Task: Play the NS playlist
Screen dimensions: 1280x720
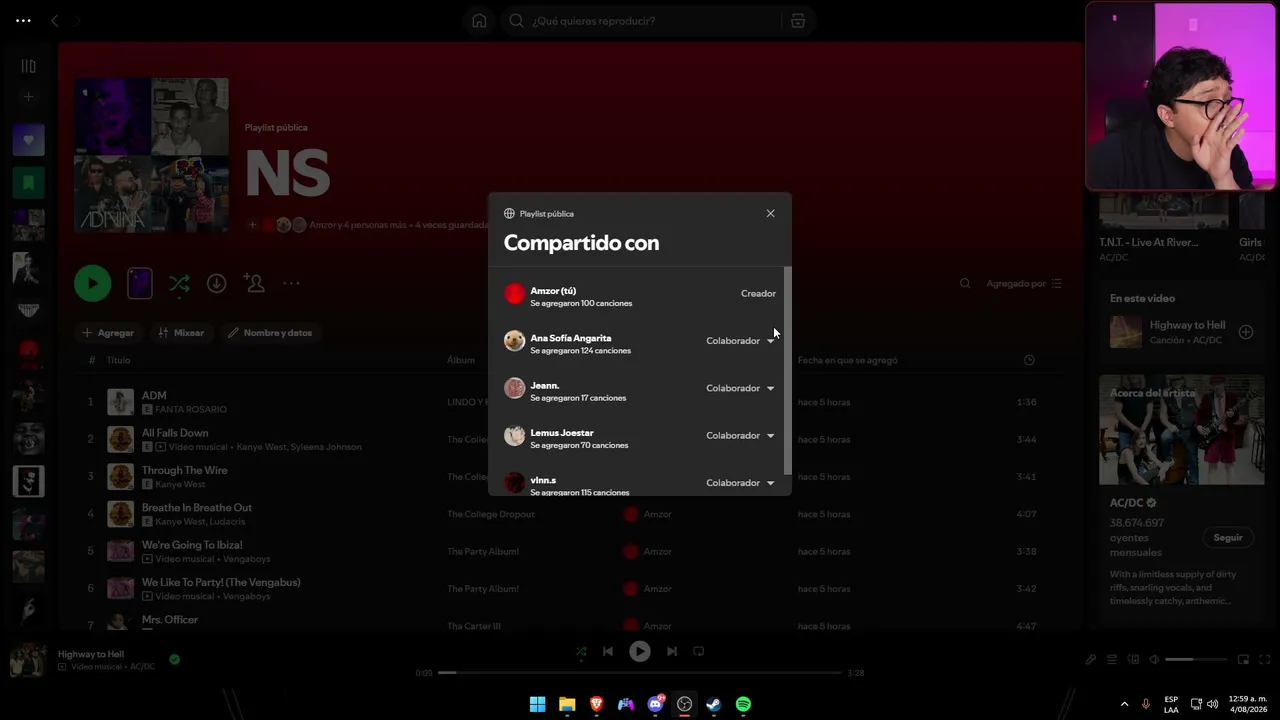Action: pos(92,284)
